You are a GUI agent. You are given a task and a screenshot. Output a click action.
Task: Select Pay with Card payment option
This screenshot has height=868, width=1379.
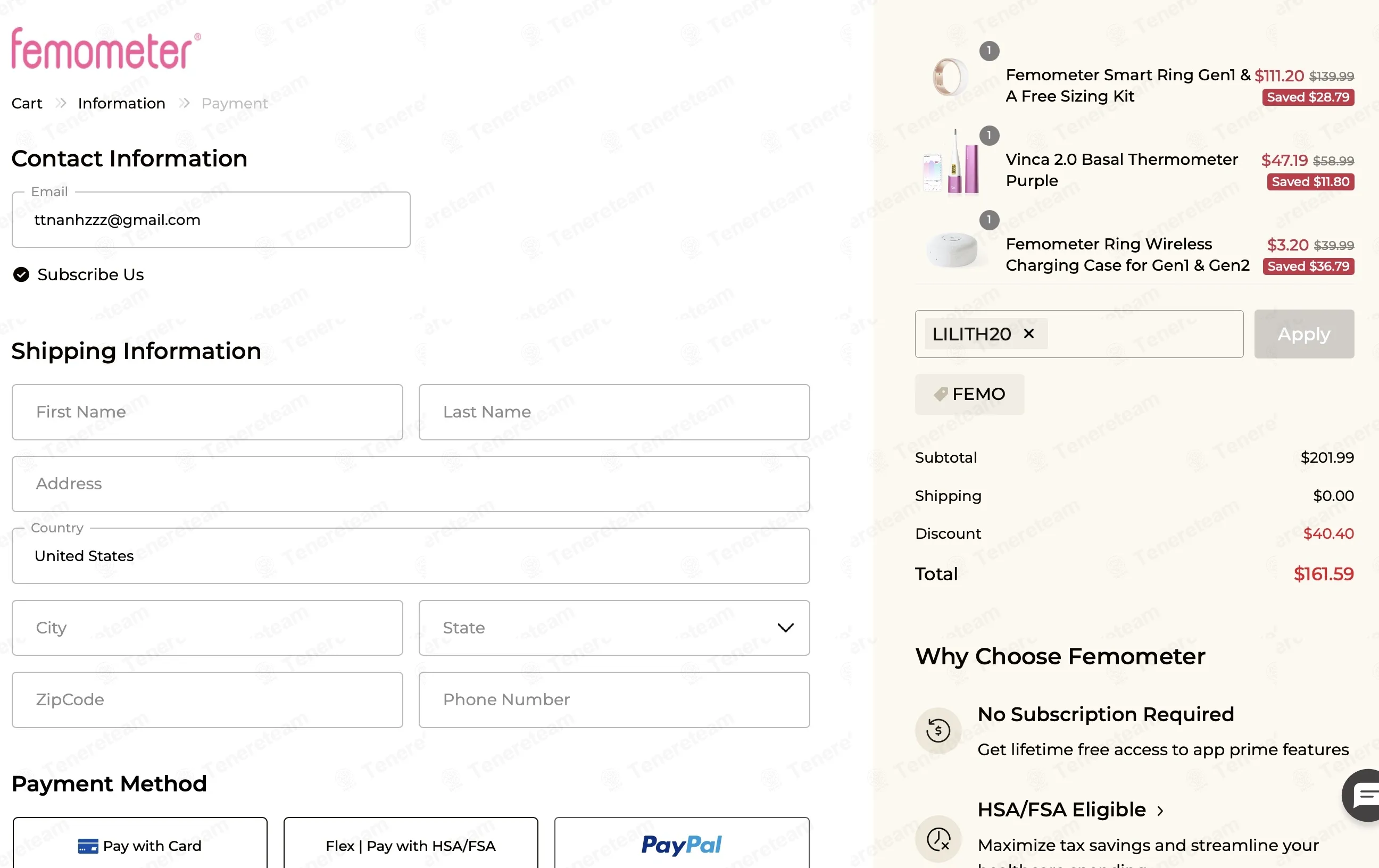(140, 844)
